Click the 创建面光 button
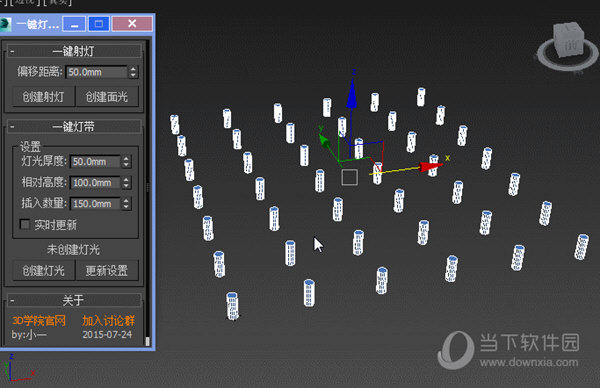The image size is (600, 388). point(107,96)
